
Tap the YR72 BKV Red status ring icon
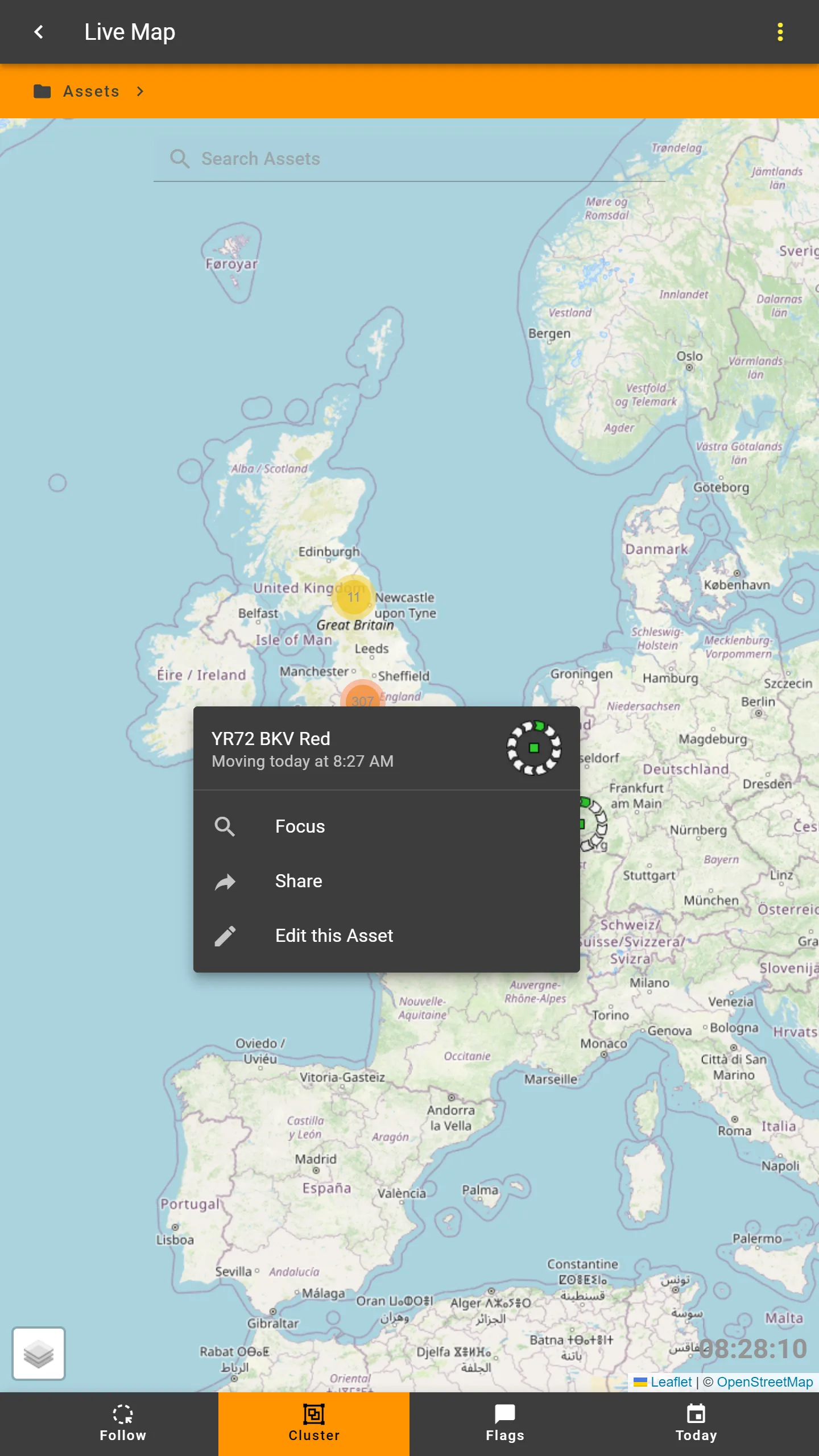click(x=534, y=748)
